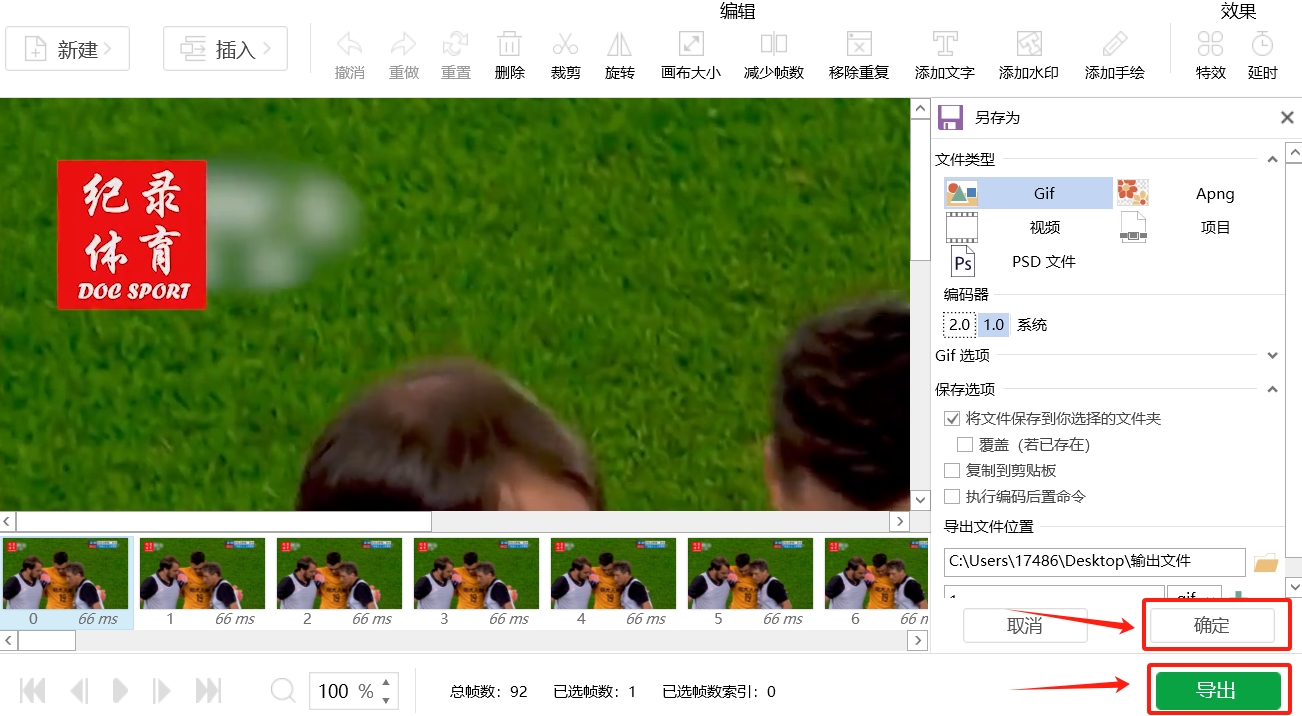Open the Insert (插入) dropdown menu
The height and width of the screenshot is (716, 1302).
point(225,49)
